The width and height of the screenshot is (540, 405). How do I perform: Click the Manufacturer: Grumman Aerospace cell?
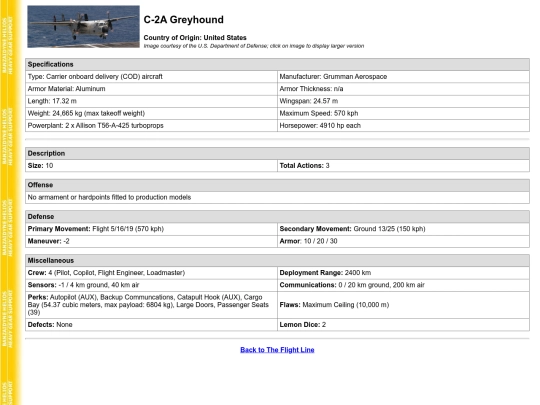pyautogui.click(x=403, y=77)
